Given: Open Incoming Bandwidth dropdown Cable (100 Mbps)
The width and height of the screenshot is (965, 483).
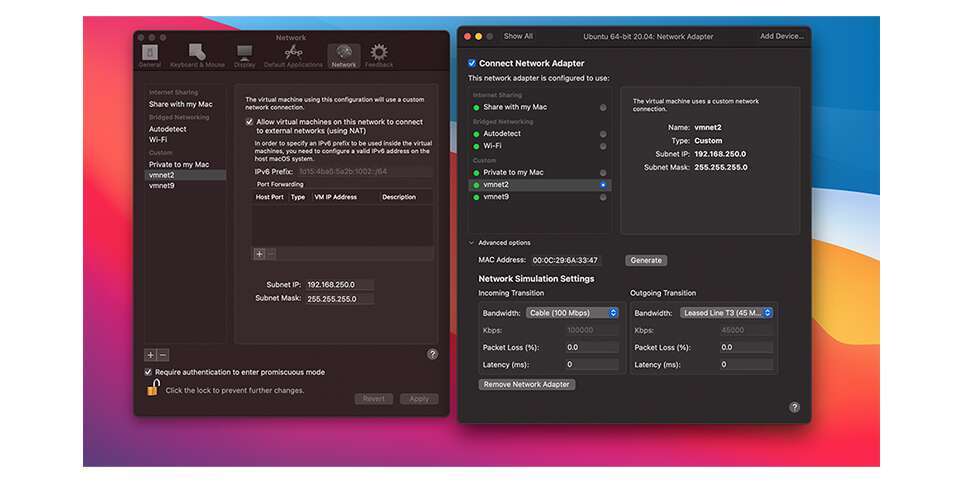Looking at the screenshot, I should [572, 313].
